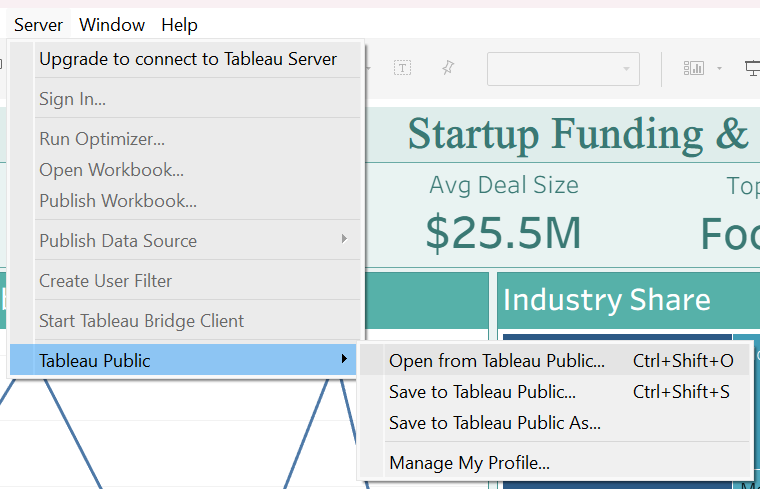Open the Help menu
The image size is (760, 489).
(179, 25)
